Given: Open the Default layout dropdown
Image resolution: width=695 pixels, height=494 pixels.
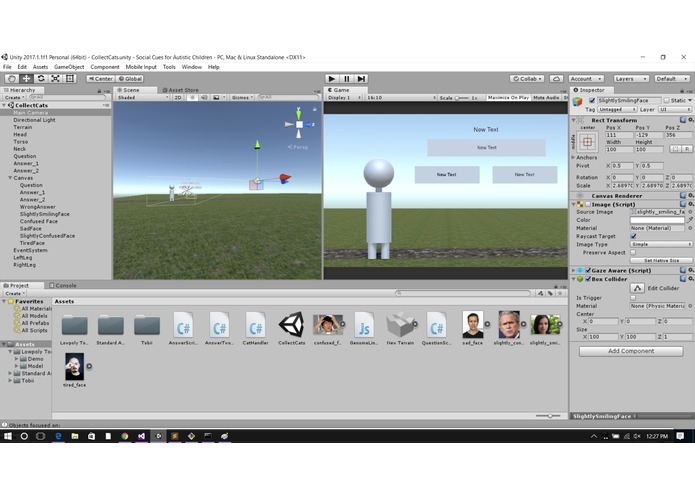Looking at the screenshot, I should (x=672, y=78).
